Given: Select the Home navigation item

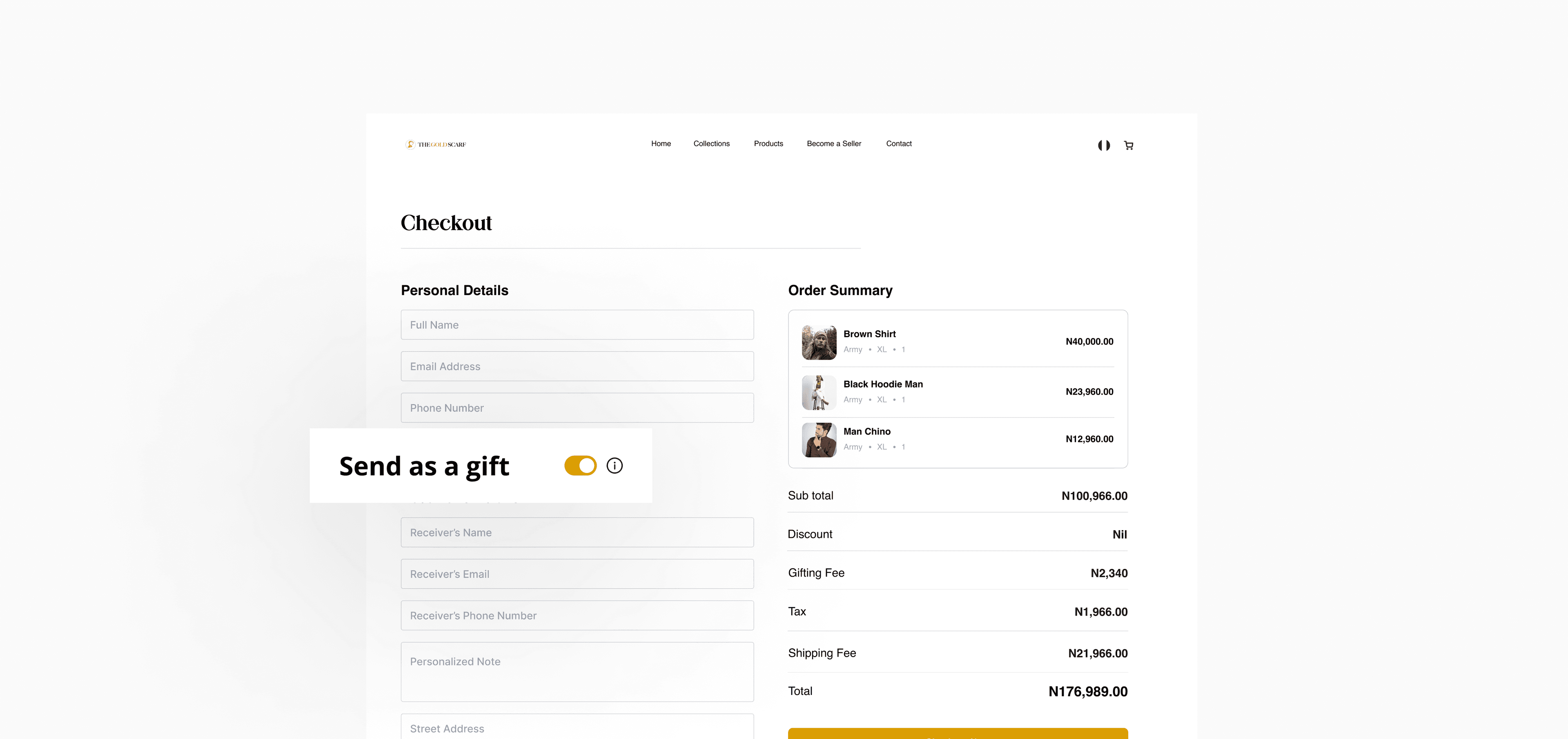Looking at the screenshot, I should [660, 144].
